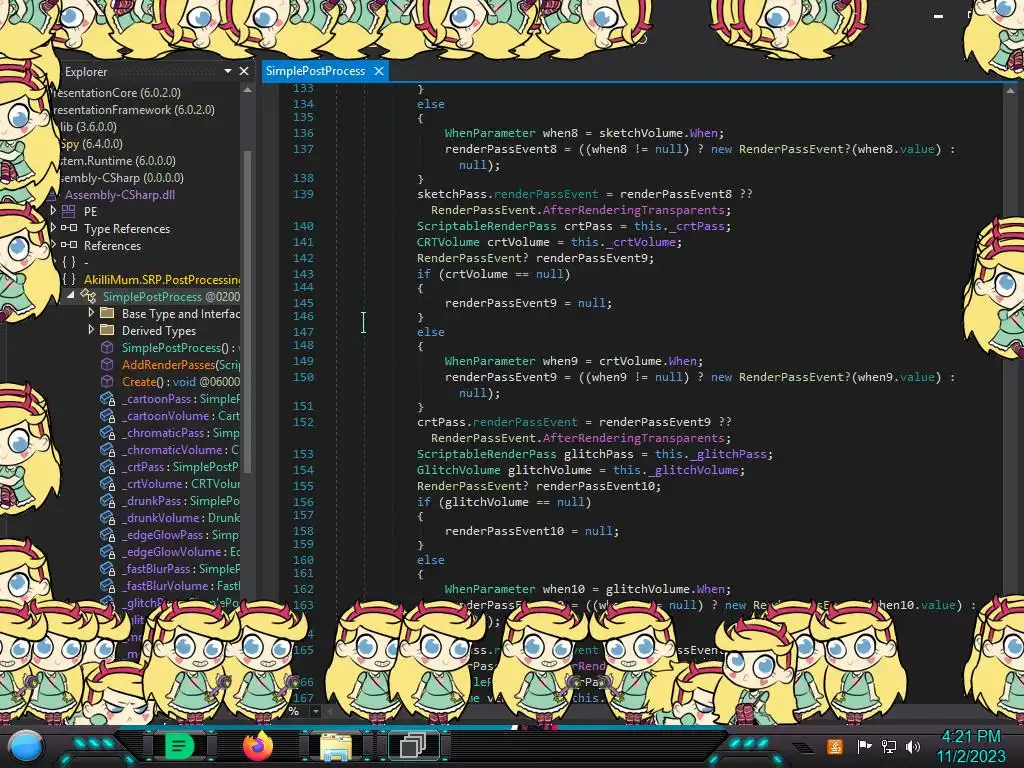The height and width of the screenshot is (768, 1024).
Task: Select the dnSpy (6.4.0.0) assembly
Action: pos(91,144)
